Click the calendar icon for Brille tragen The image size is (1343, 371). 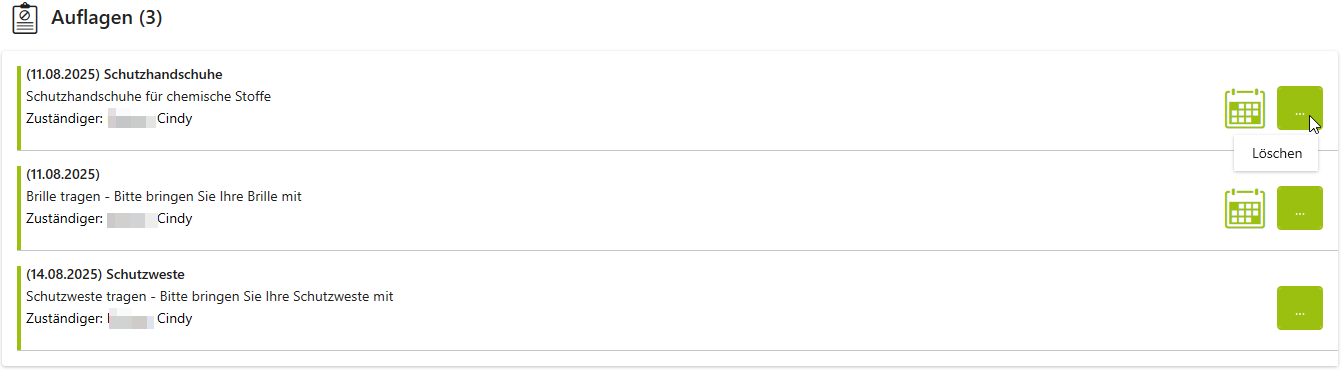(x=1245, y=208)
